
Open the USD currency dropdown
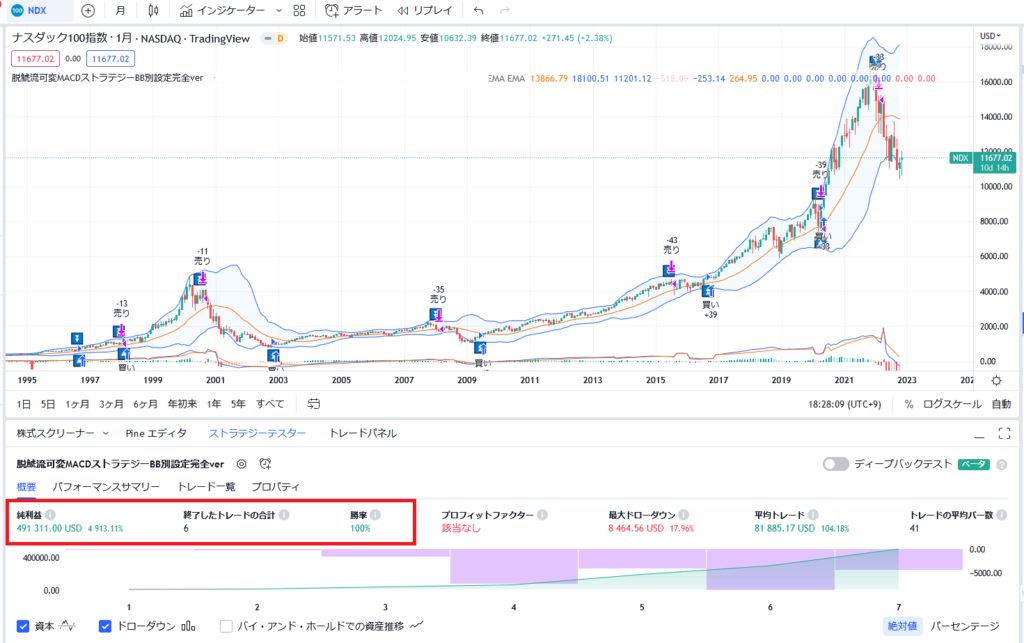click(990, 36)
